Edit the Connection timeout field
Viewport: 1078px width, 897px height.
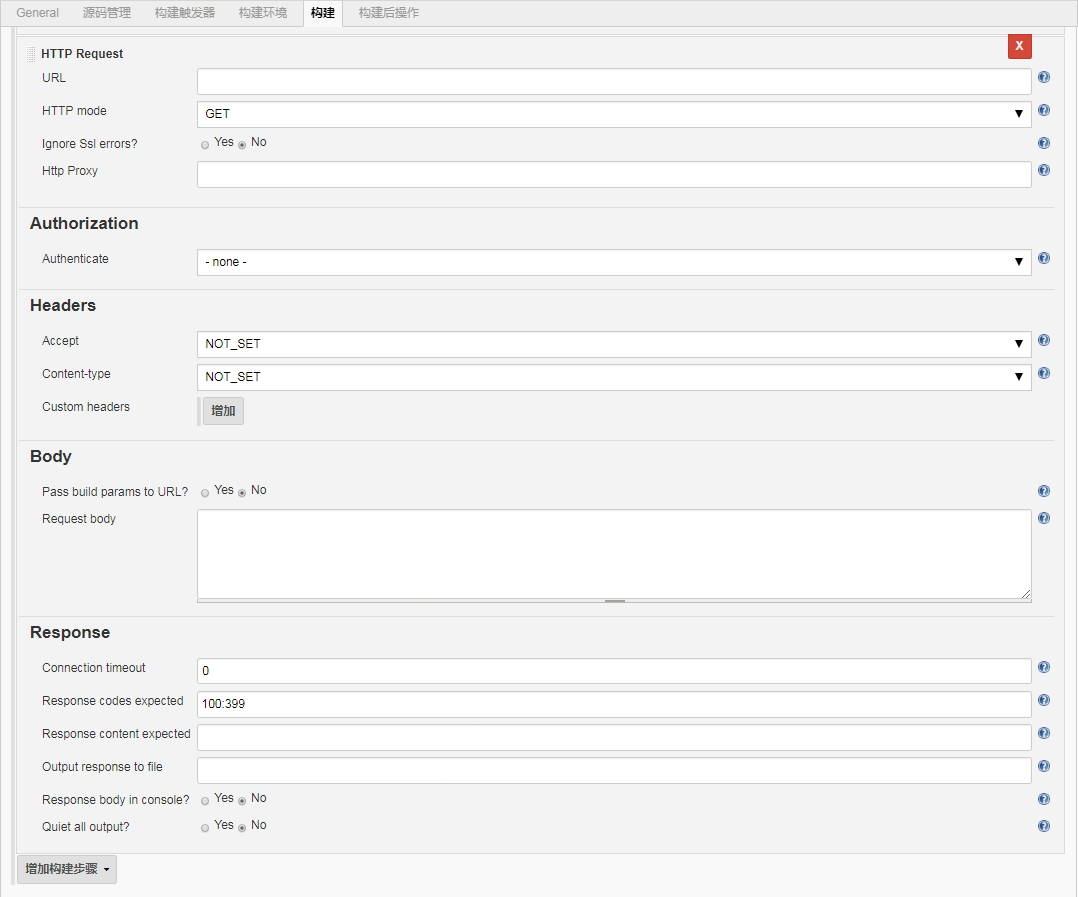click(614, 671)
